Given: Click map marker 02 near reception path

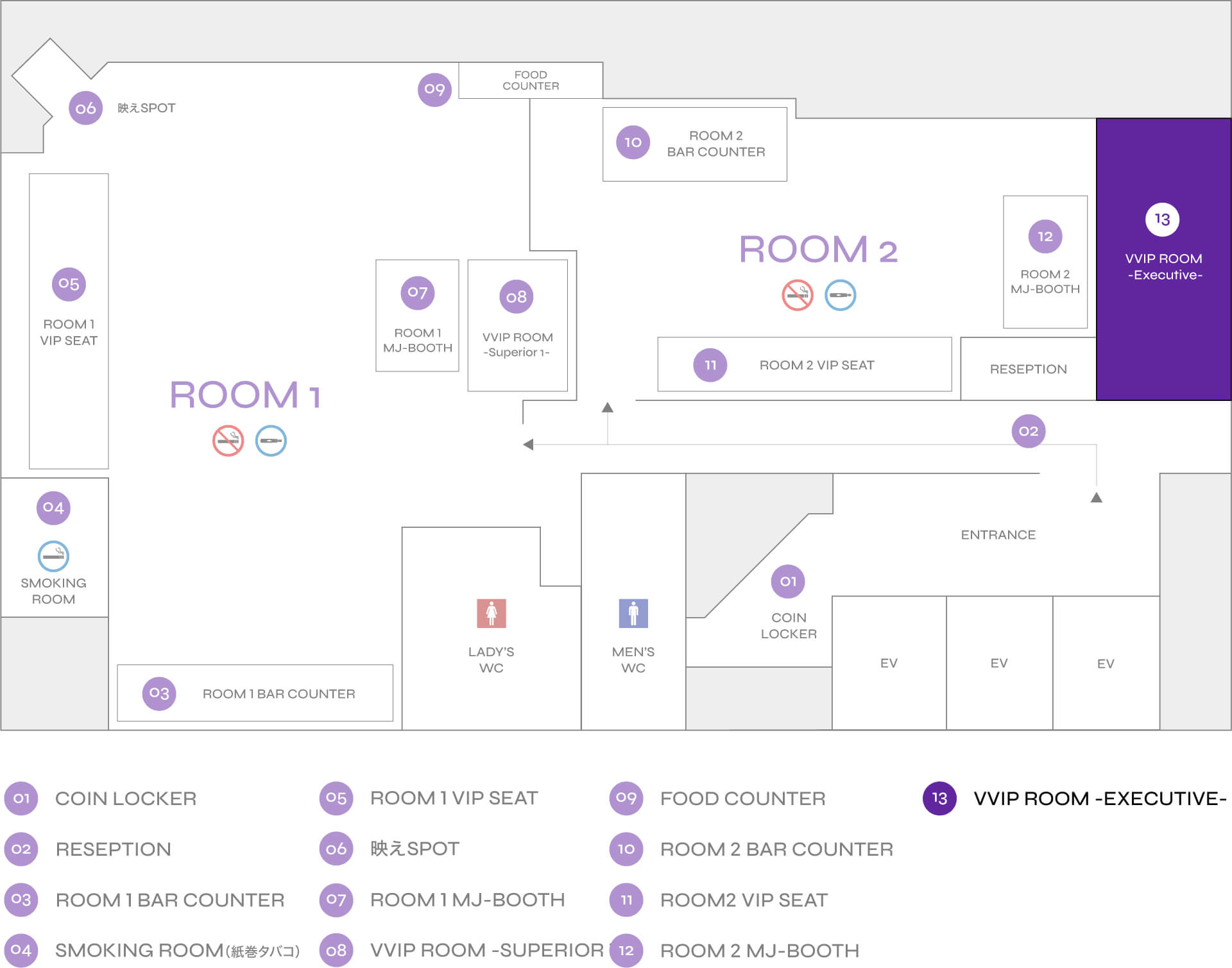Looking at the screenshot, I should (1028, 431).
